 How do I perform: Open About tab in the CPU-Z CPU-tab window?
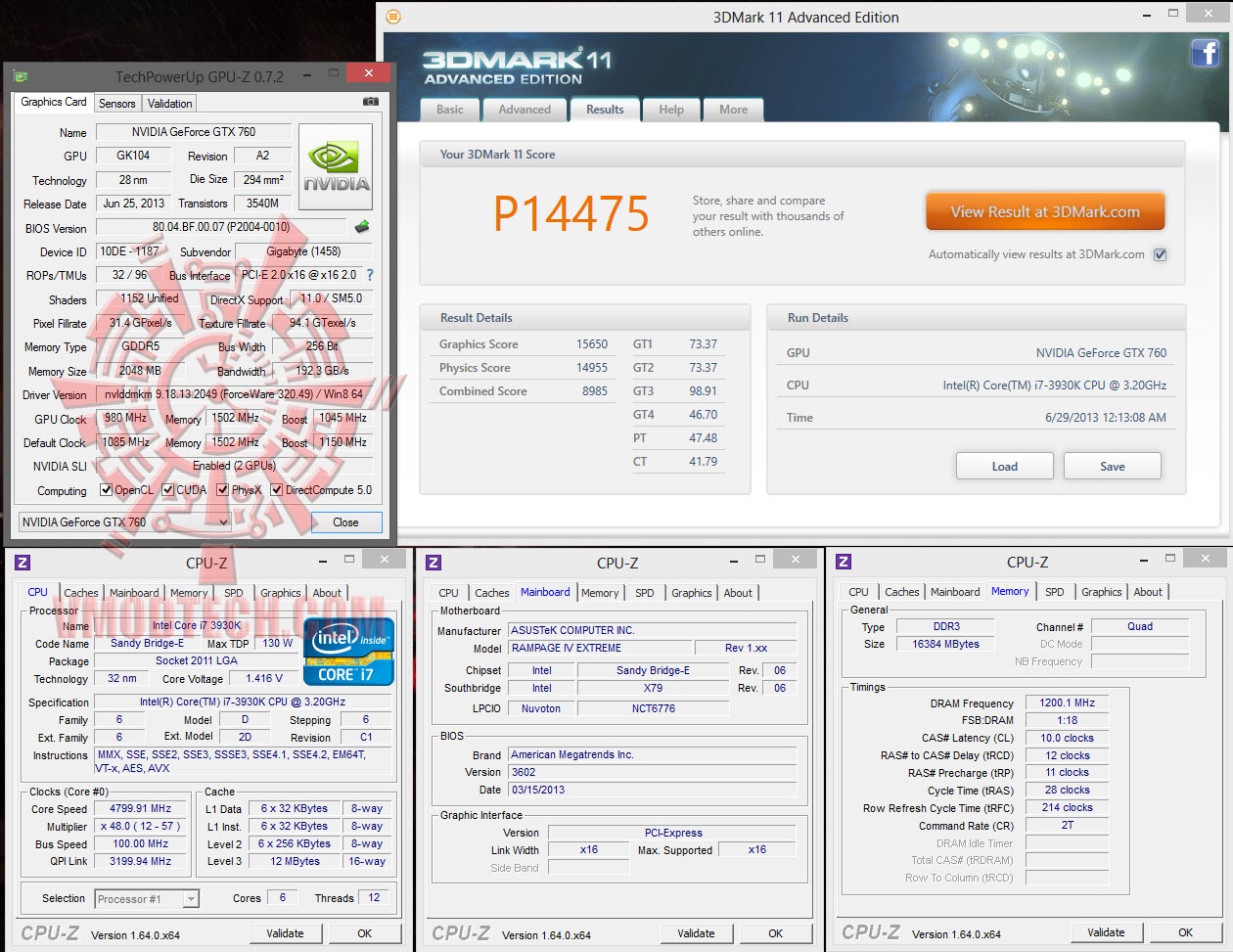(328, 593)
